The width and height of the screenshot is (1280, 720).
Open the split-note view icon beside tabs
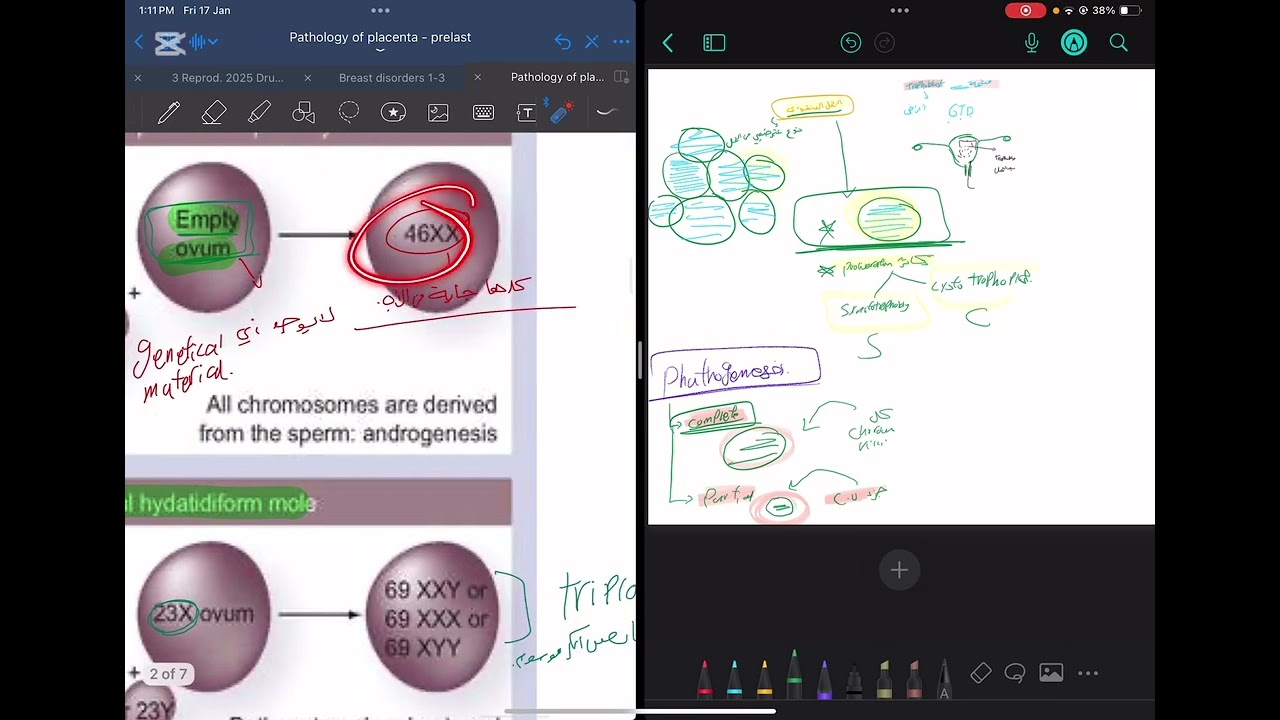(621, 77)
